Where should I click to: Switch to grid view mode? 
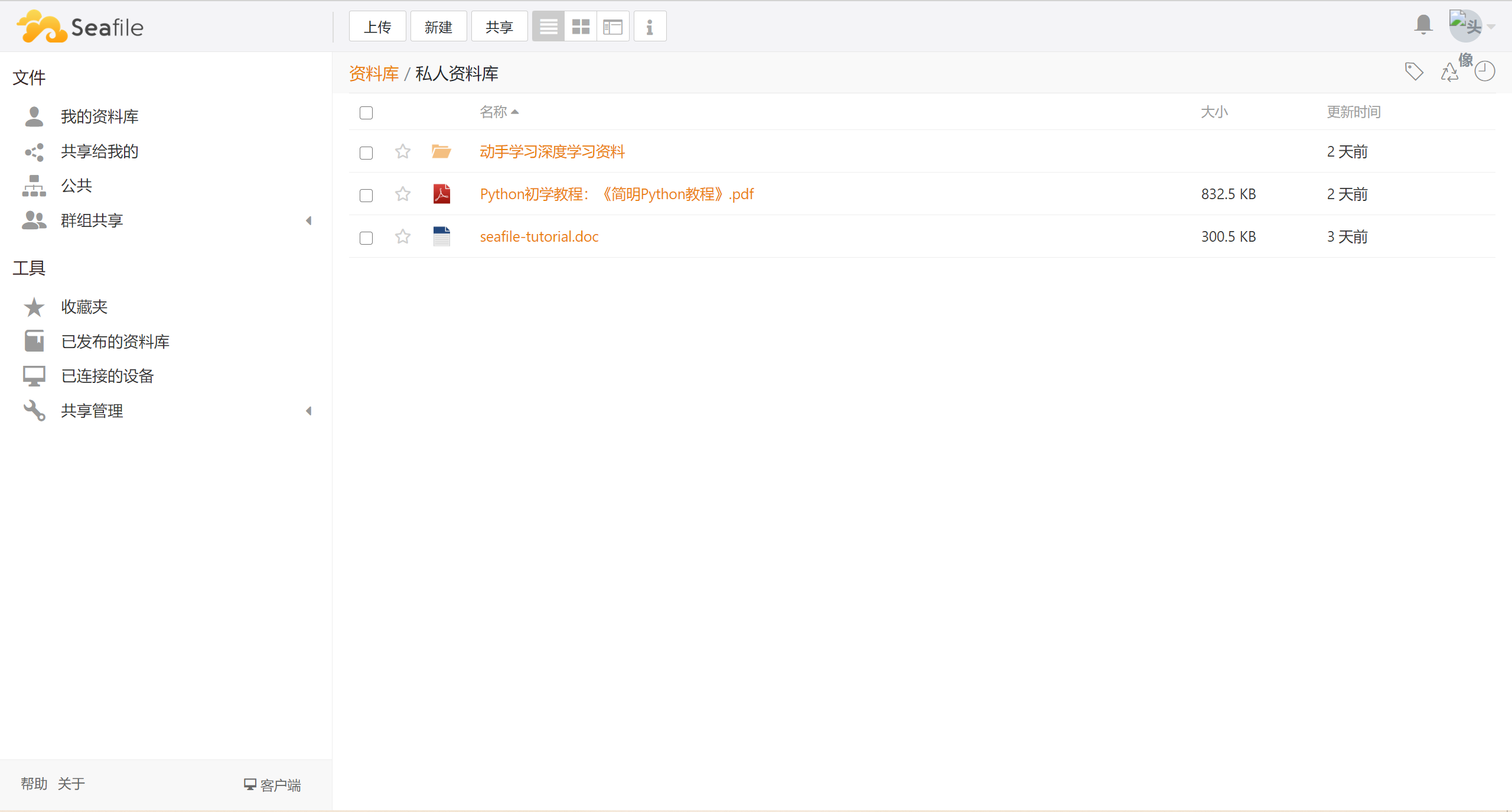pyautogui.click(x=581, y=27)
